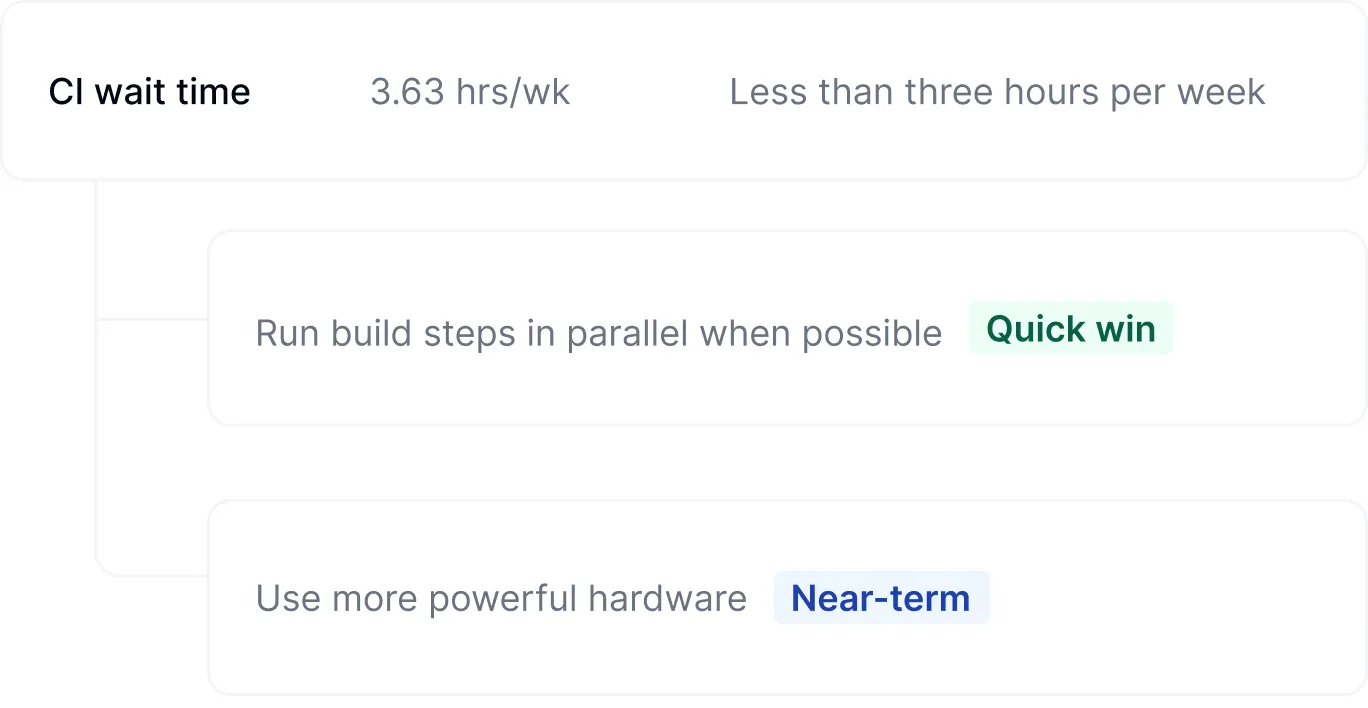Viewport: 1368px width, 708px height.
Task: Click the Quick win badge
Action: (1071, 329)
